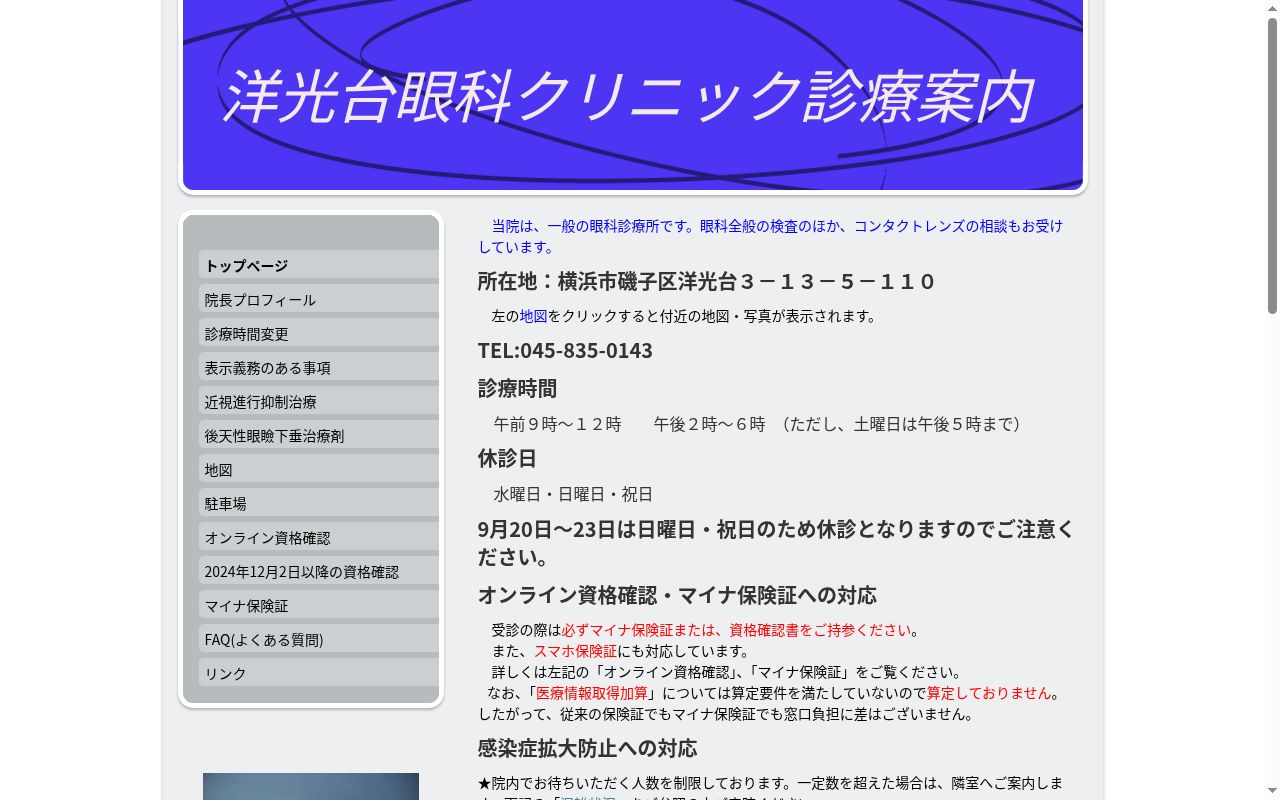1280x800 pixels.
Task: Open the 駐車場 page
Action: click(318, 503)
